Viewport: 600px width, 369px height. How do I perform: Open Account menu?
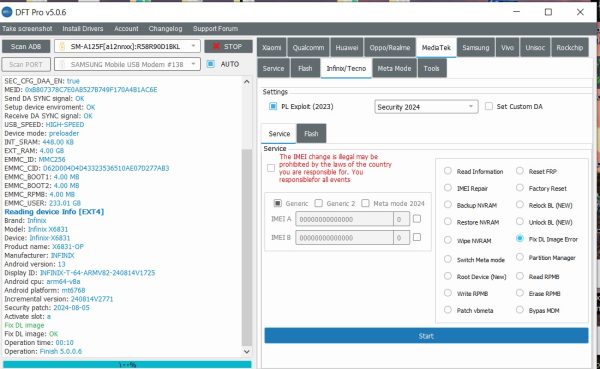pos(126,29)
